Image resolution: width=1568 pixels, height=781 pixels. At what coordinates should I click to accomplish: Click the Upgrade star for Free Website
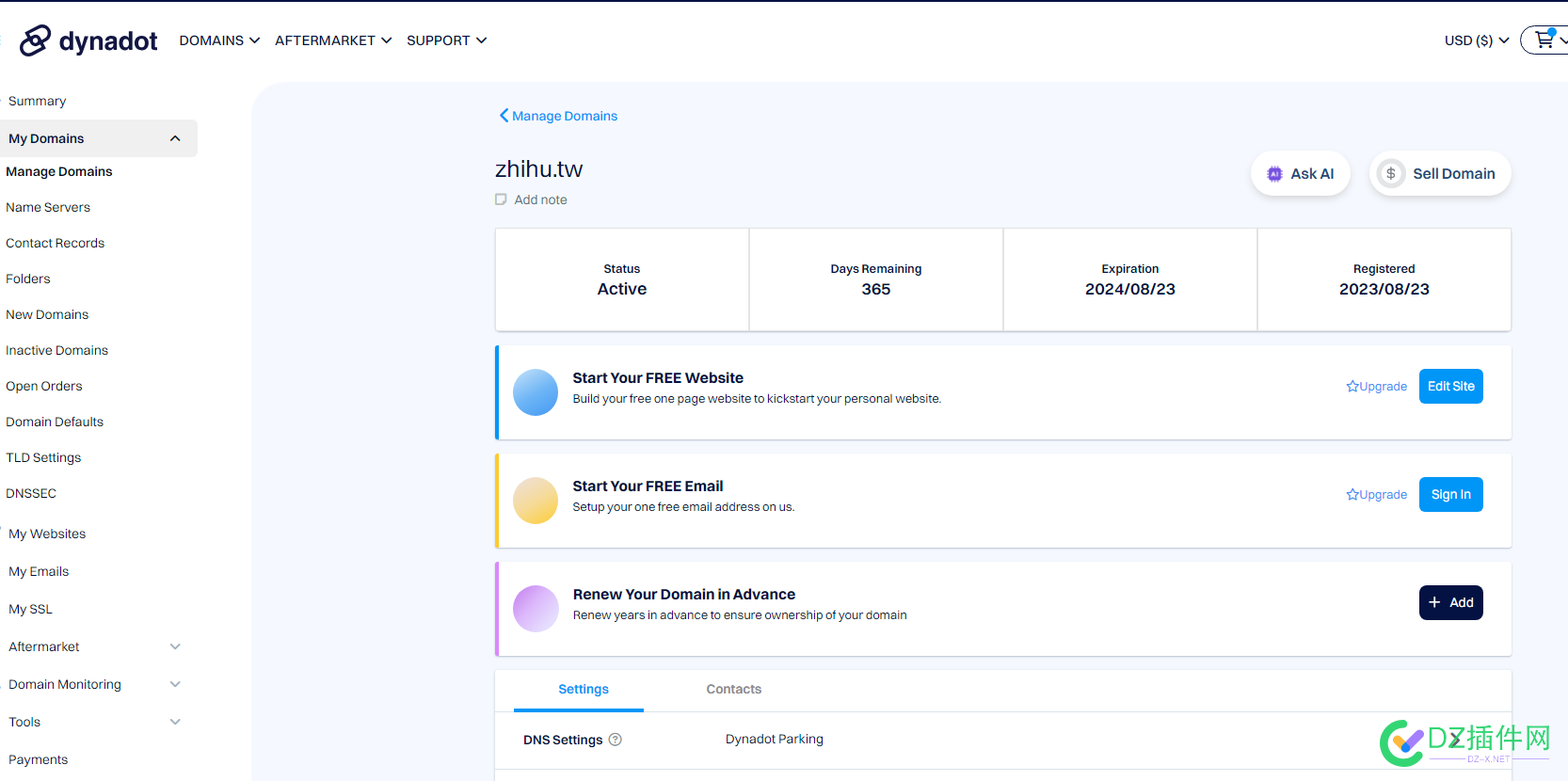(1352, 386)
